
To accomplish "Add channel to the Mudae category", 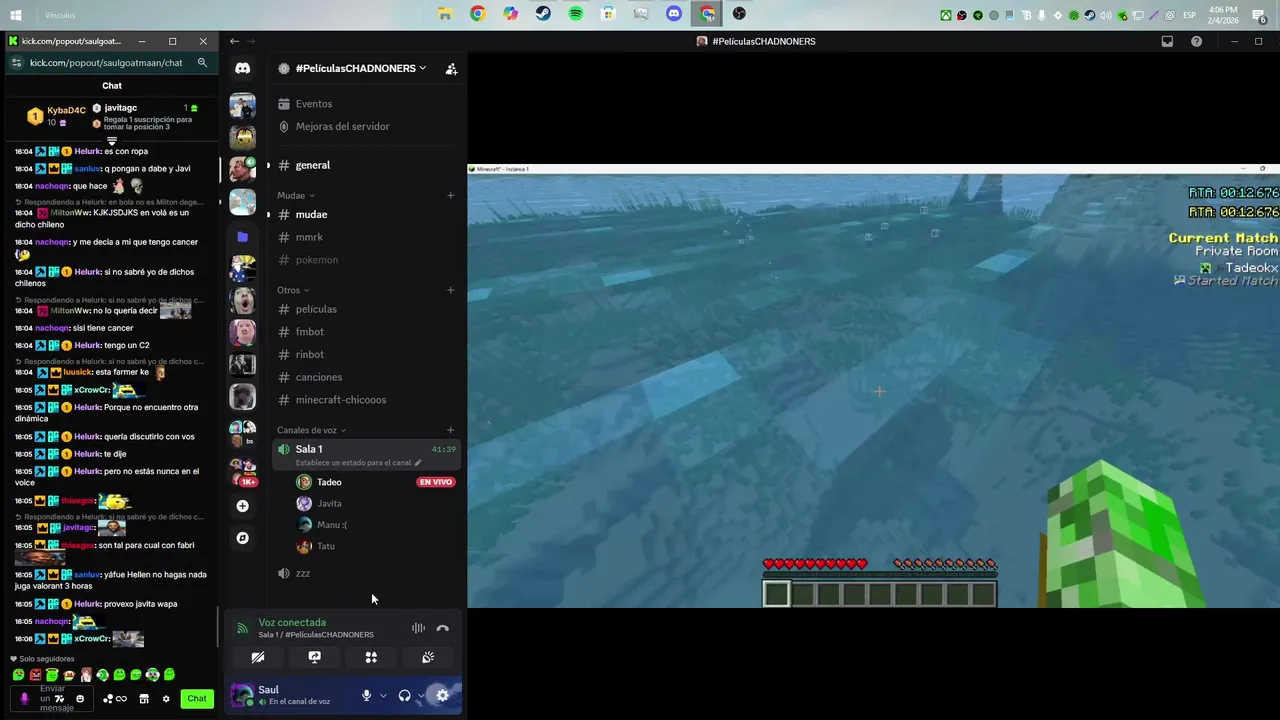I will [x=450, y=195].
